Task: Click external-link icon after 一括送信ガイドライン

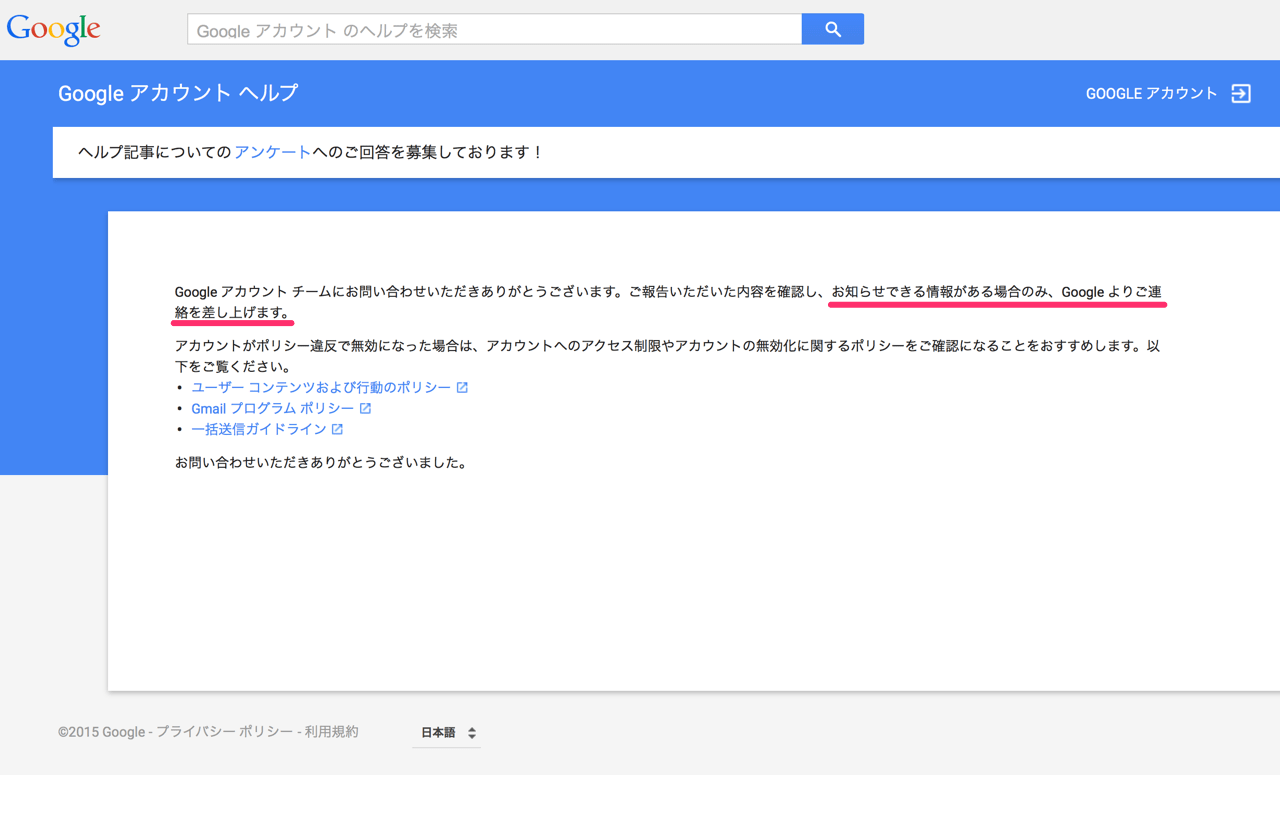Action: (337, 429)
